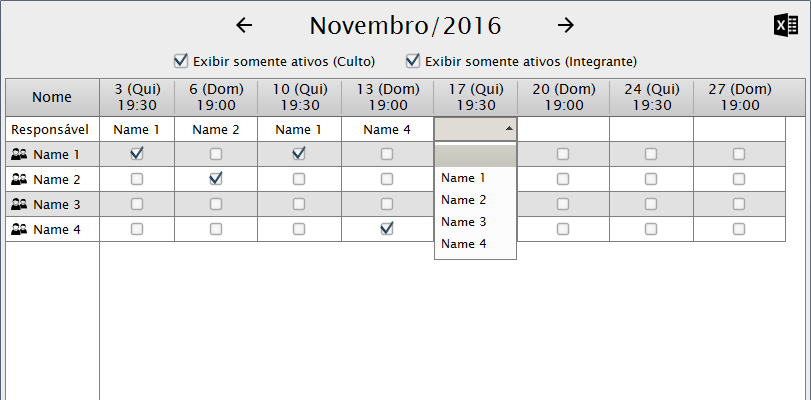Select Name 3 in the dropdown list
The width and height of the screenshot is (811, 400).
click(x=463, y=222)
